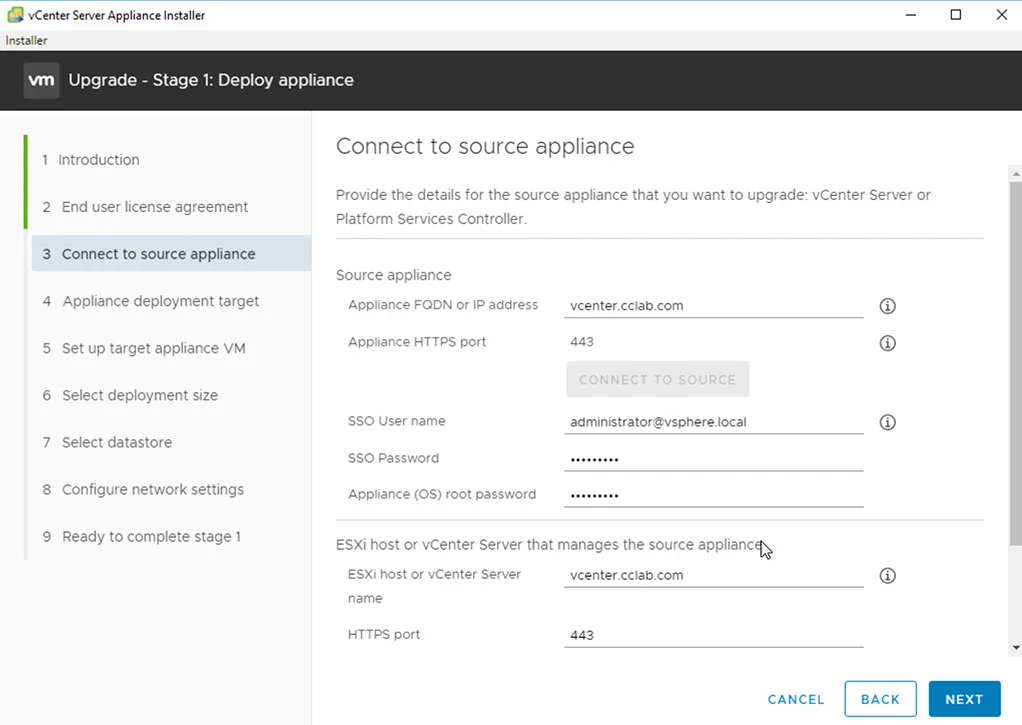Click the Back button
This screenshot has width=1022, height=725.
[x=880, y=699]
